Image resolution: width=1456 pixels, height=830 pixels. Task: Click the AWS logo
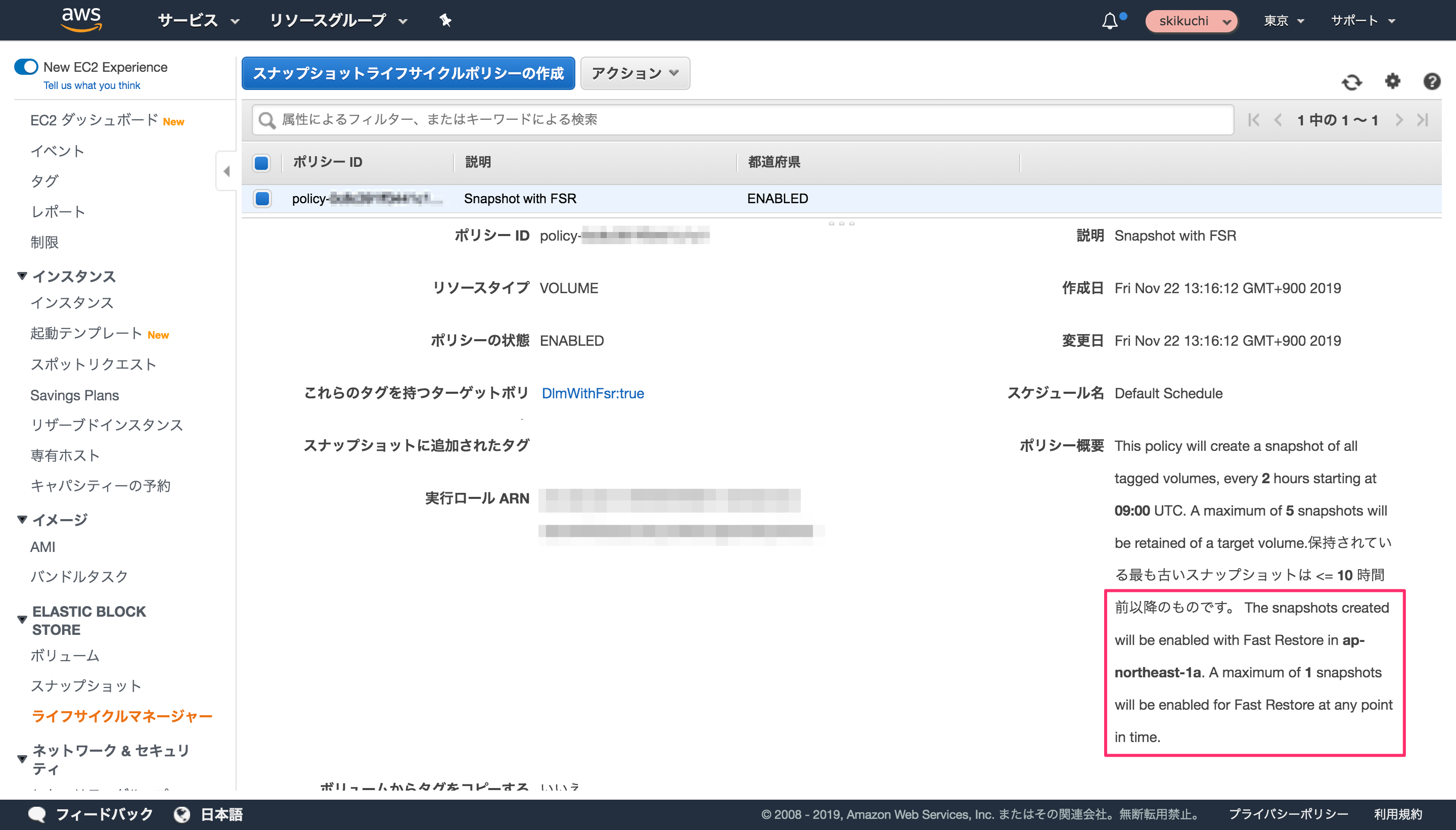(x=80, y=19)
